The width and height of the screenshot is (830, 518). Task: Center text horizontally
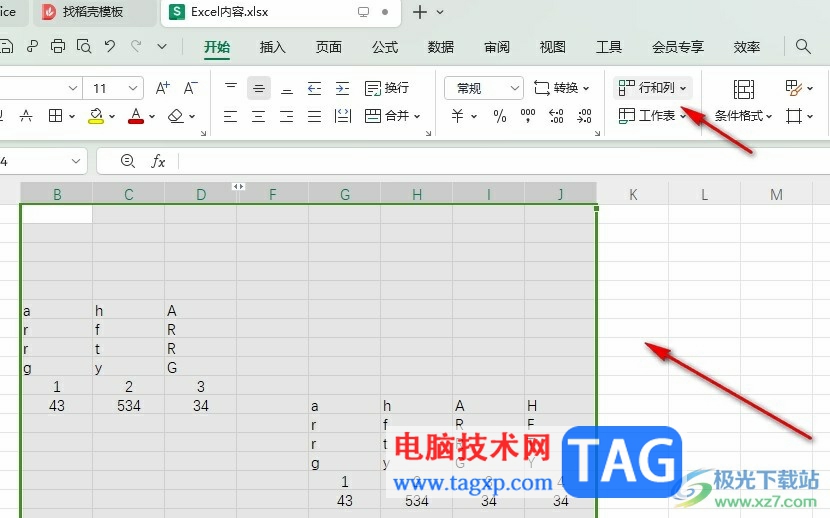coord(258,116)
